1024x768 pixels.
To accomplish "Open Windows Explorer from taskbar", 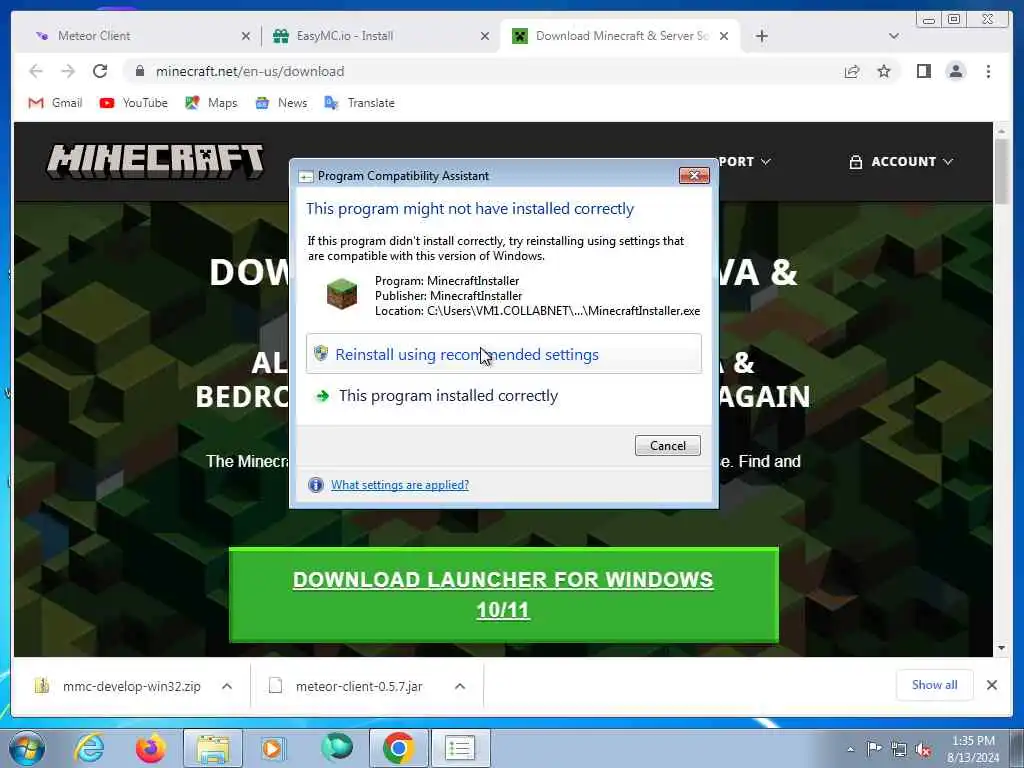I will (x=213, y=748).
